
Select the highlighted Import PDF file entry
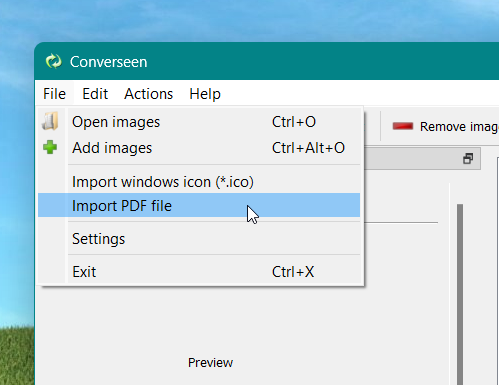[199, 205]
